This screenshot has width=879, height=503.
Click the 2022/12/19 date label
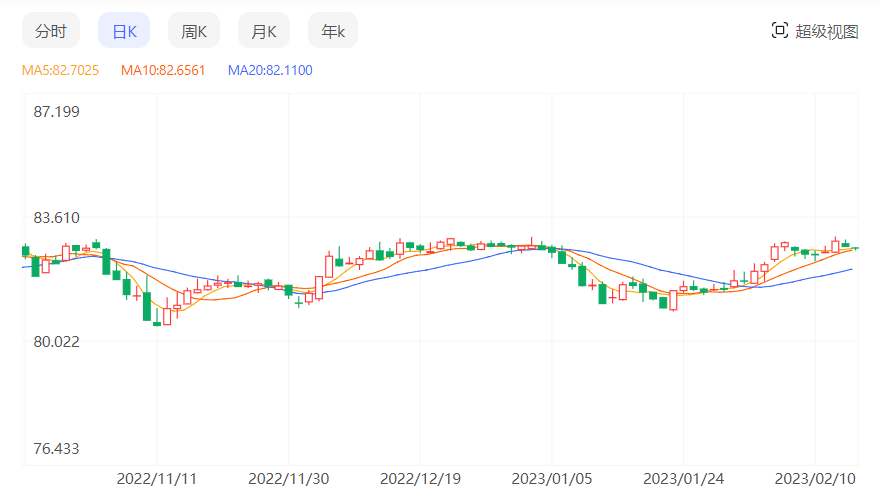[420, 479]
